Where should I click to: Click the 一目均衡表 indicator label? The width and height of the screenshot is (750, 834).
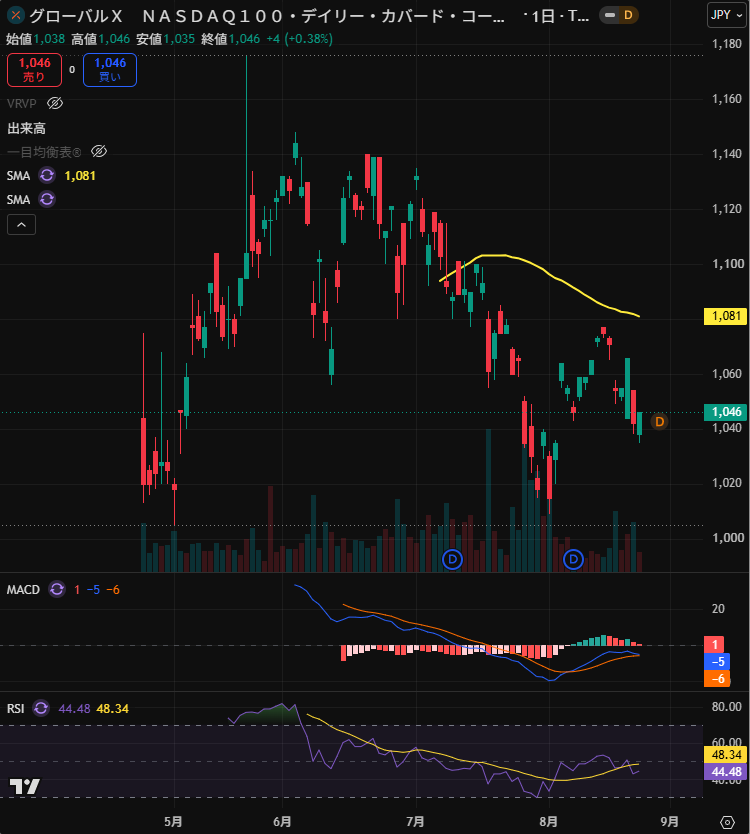pyautogui.click(x=44, y=152)
